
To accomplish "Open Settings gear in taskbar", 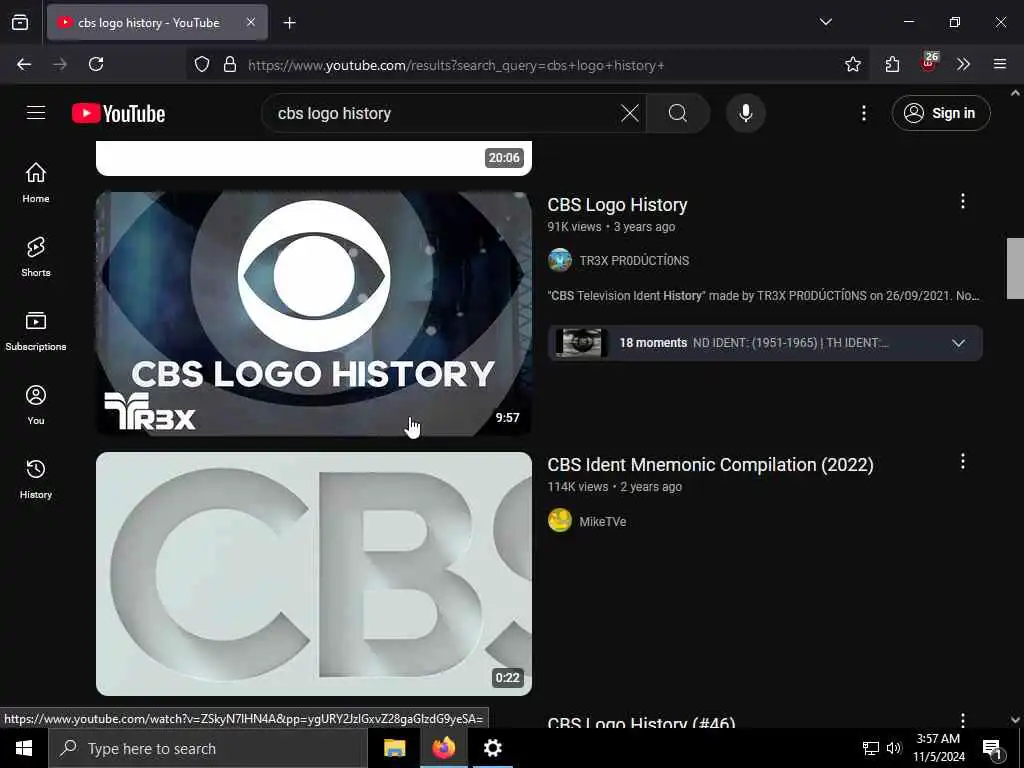I will pyautogui.click(x=492, y=748).
